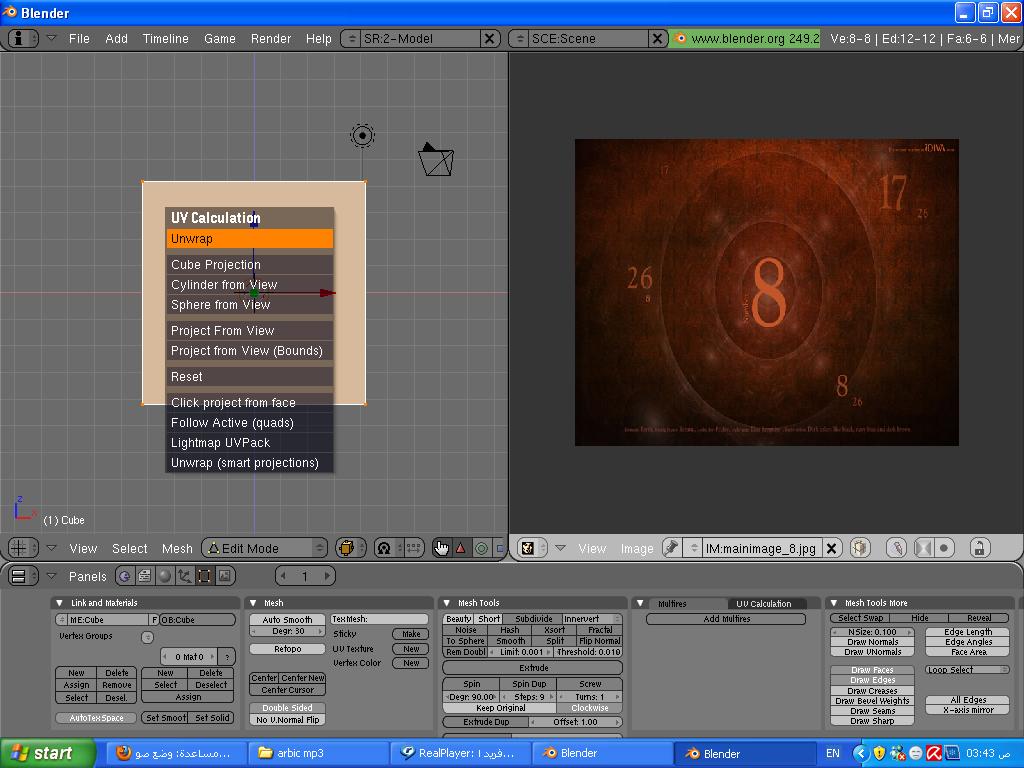Image resolution: width=1024 pixels, height=768 pixels.
Task: Adjust the NSize: 0.100 field
Action: pos(872,632)
